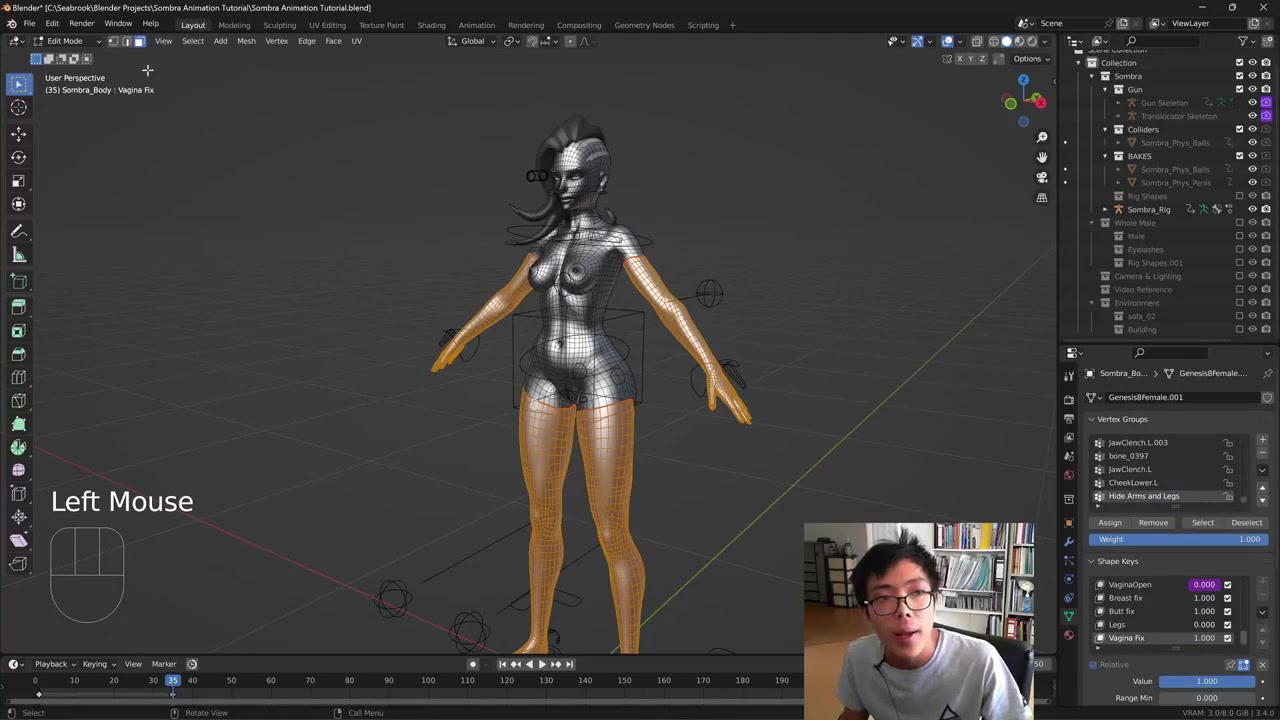The image size is (1280, 720).
Task: Uncheck the Legs shape key checkbox
Action: pos(1227,625)
